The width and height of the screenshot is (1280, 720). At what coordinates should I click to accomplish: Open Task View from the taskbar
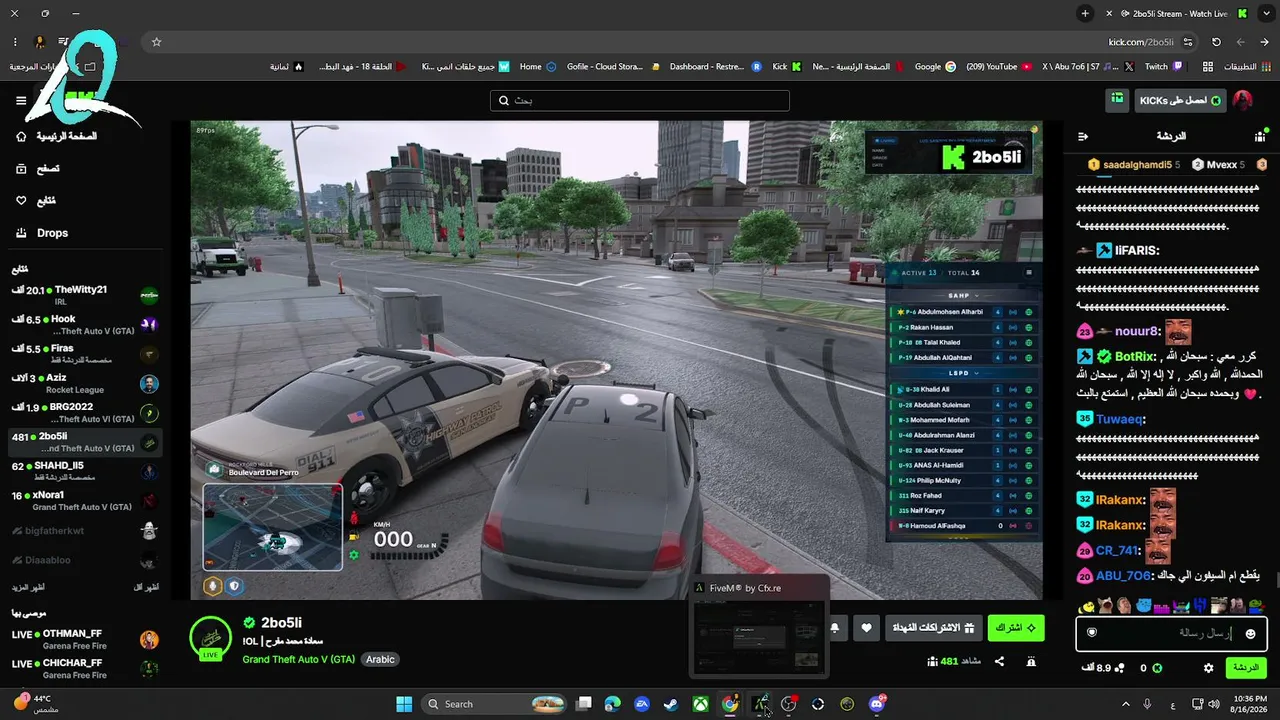coord(584,704)
